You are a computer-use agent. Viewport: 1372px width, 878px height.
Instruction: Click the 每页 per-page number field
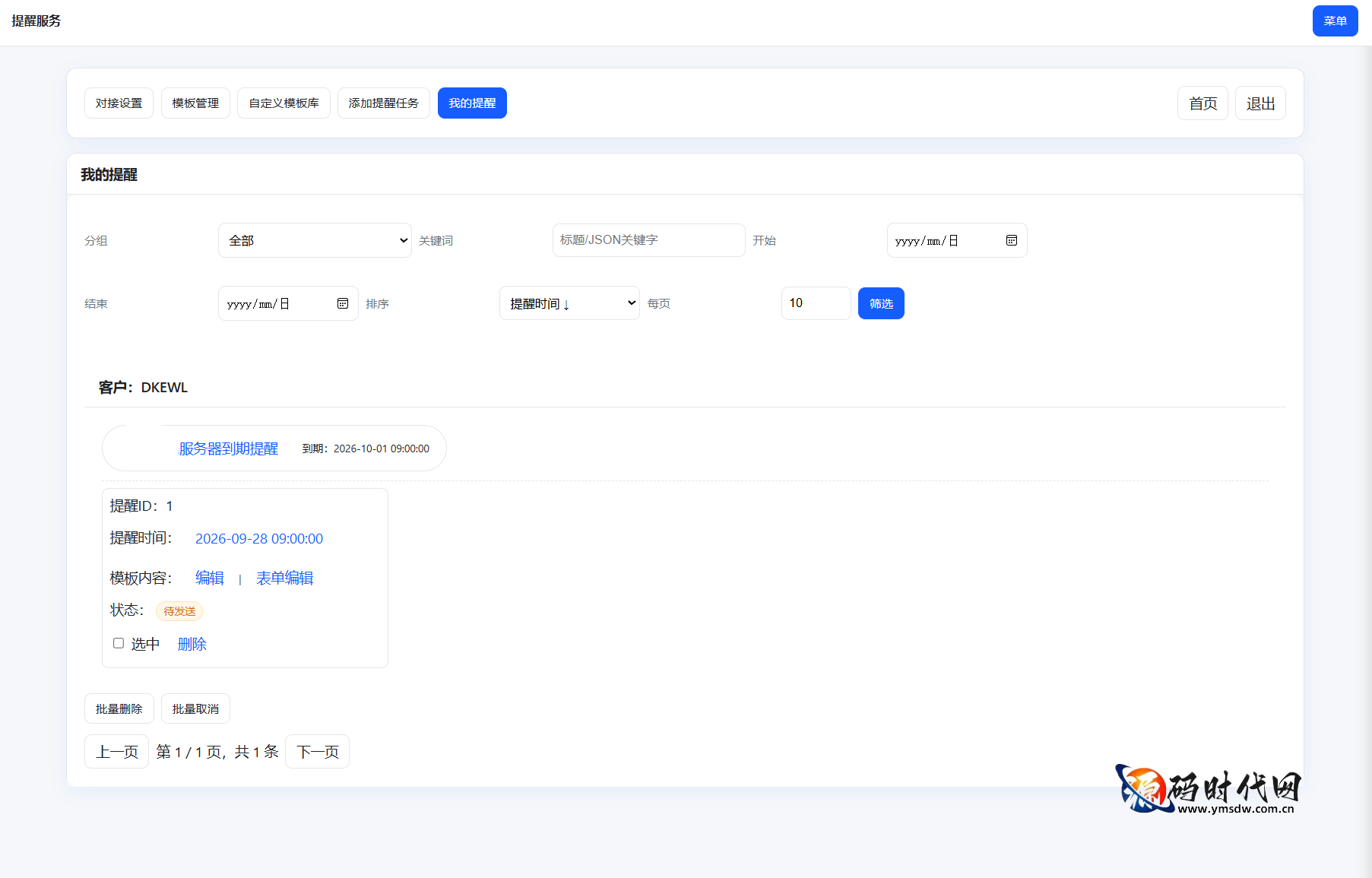pos(815,303)
